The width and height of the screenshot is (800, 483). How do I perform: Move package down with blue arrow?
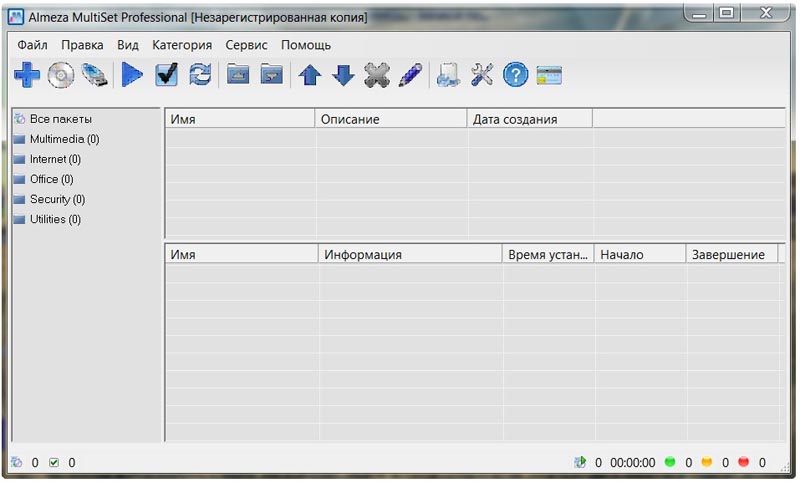click(x=343, y=75)
